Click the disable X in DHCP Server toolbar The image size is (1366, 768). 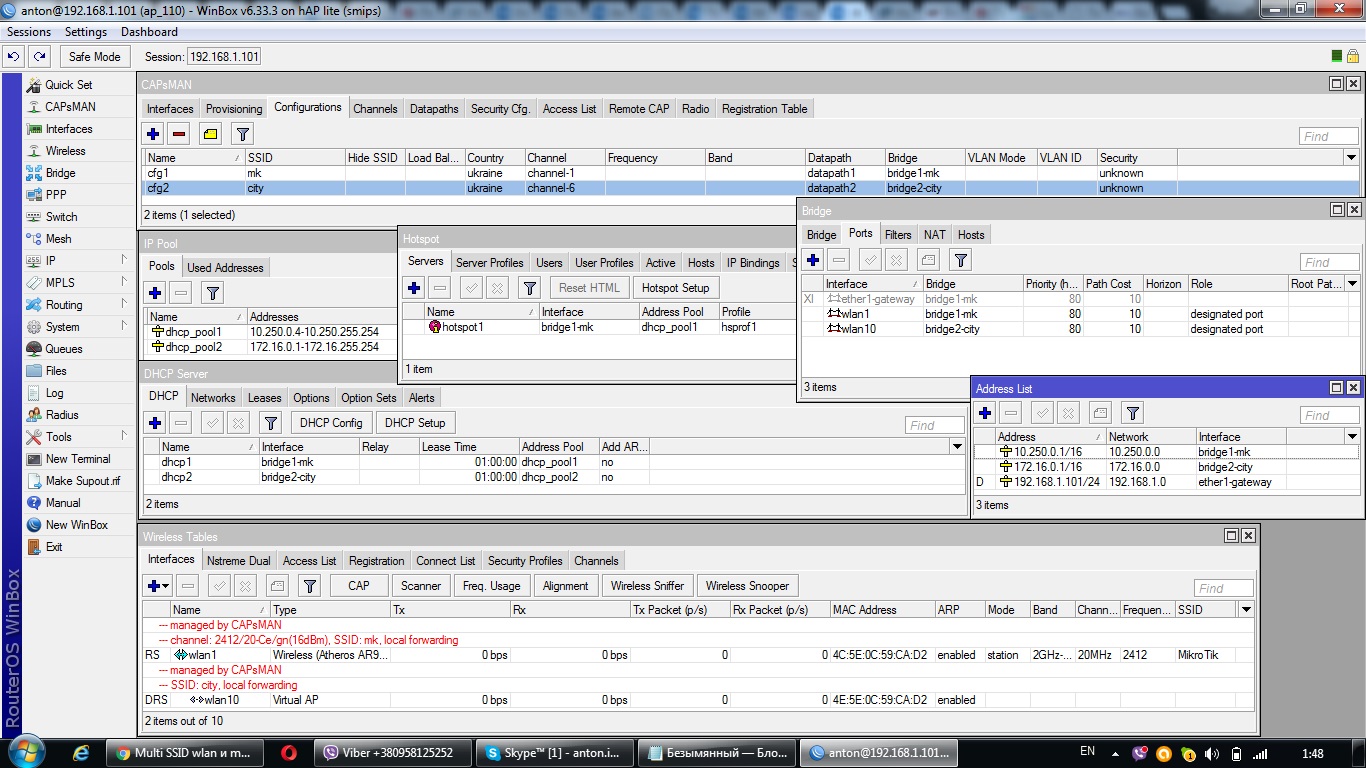click(x=238, y=423)
